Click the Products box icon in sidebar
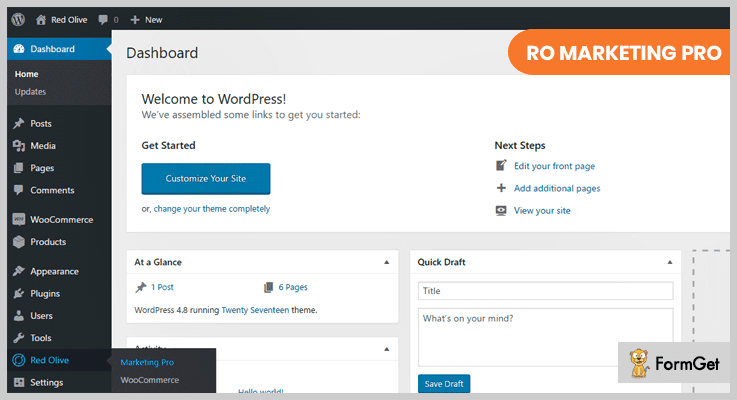This screenshot has height=400, width=737. (x=19, y=242)
